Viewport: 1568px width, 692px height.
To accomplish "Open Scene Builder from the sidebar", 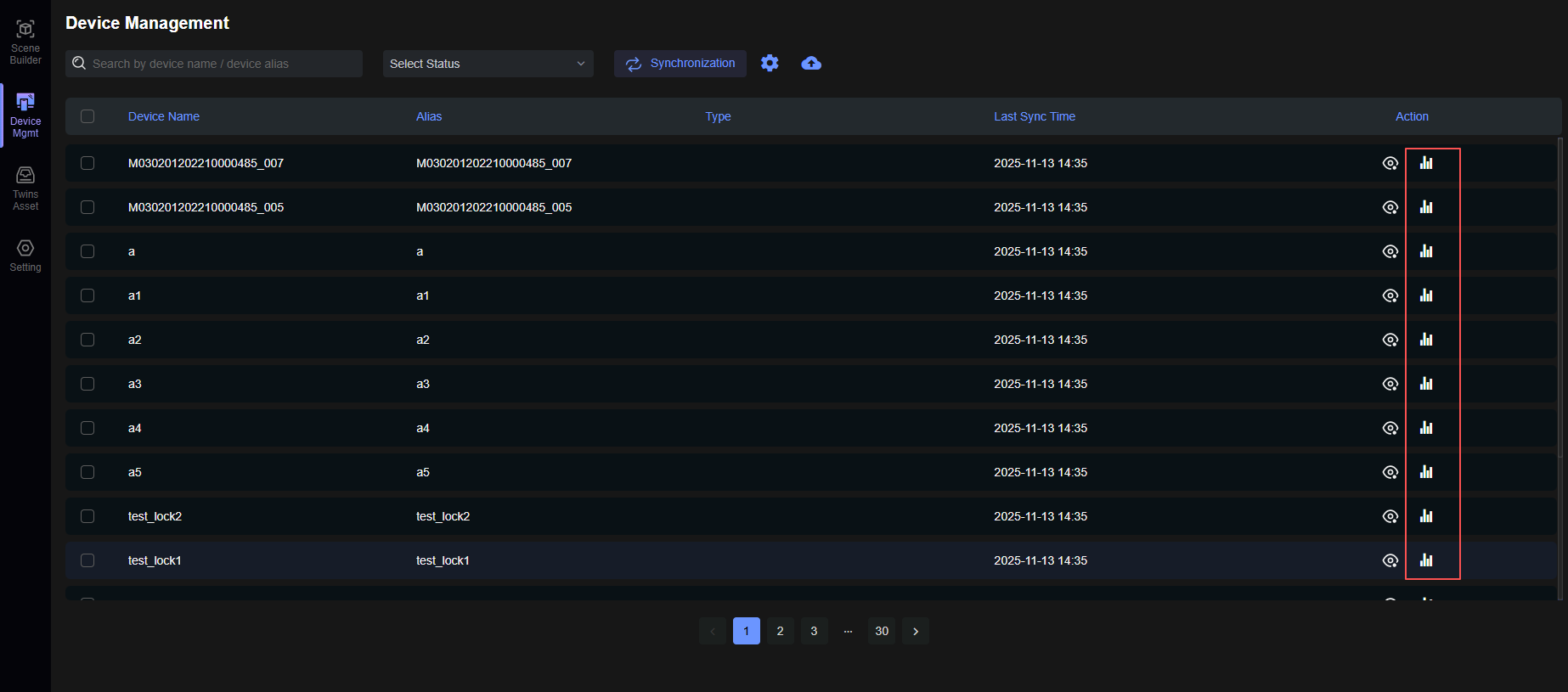I will (x=25, y=42).
